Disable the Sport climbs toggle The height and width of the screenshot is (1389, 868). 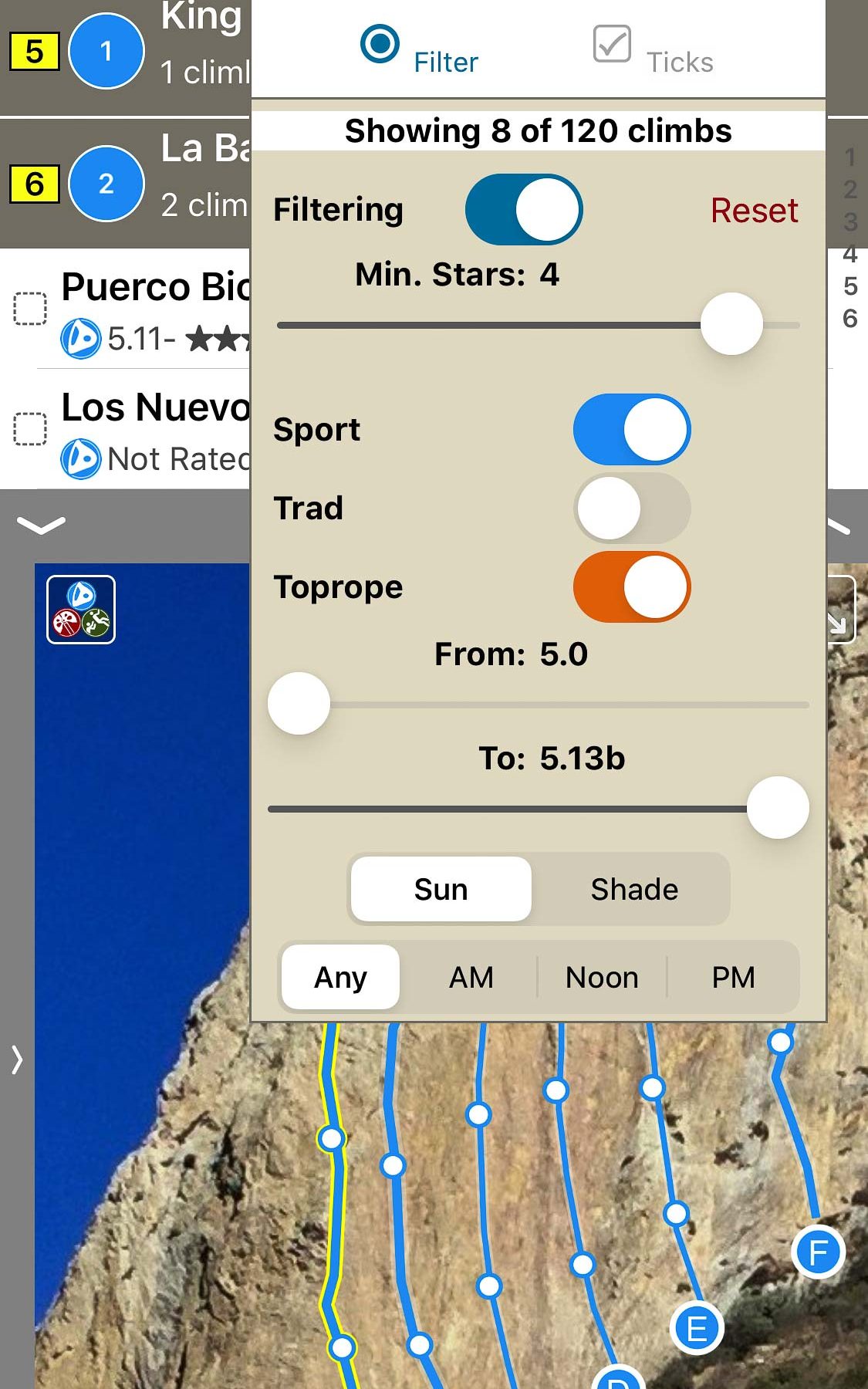click(632, 430)
